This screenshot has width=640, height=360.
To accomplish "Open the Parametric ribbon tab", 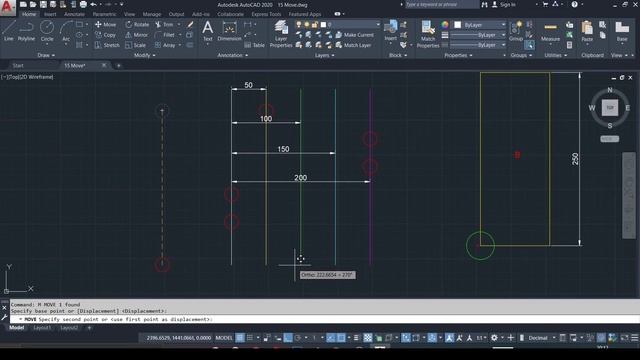I will pyautogui.click(x=104, y=14).
